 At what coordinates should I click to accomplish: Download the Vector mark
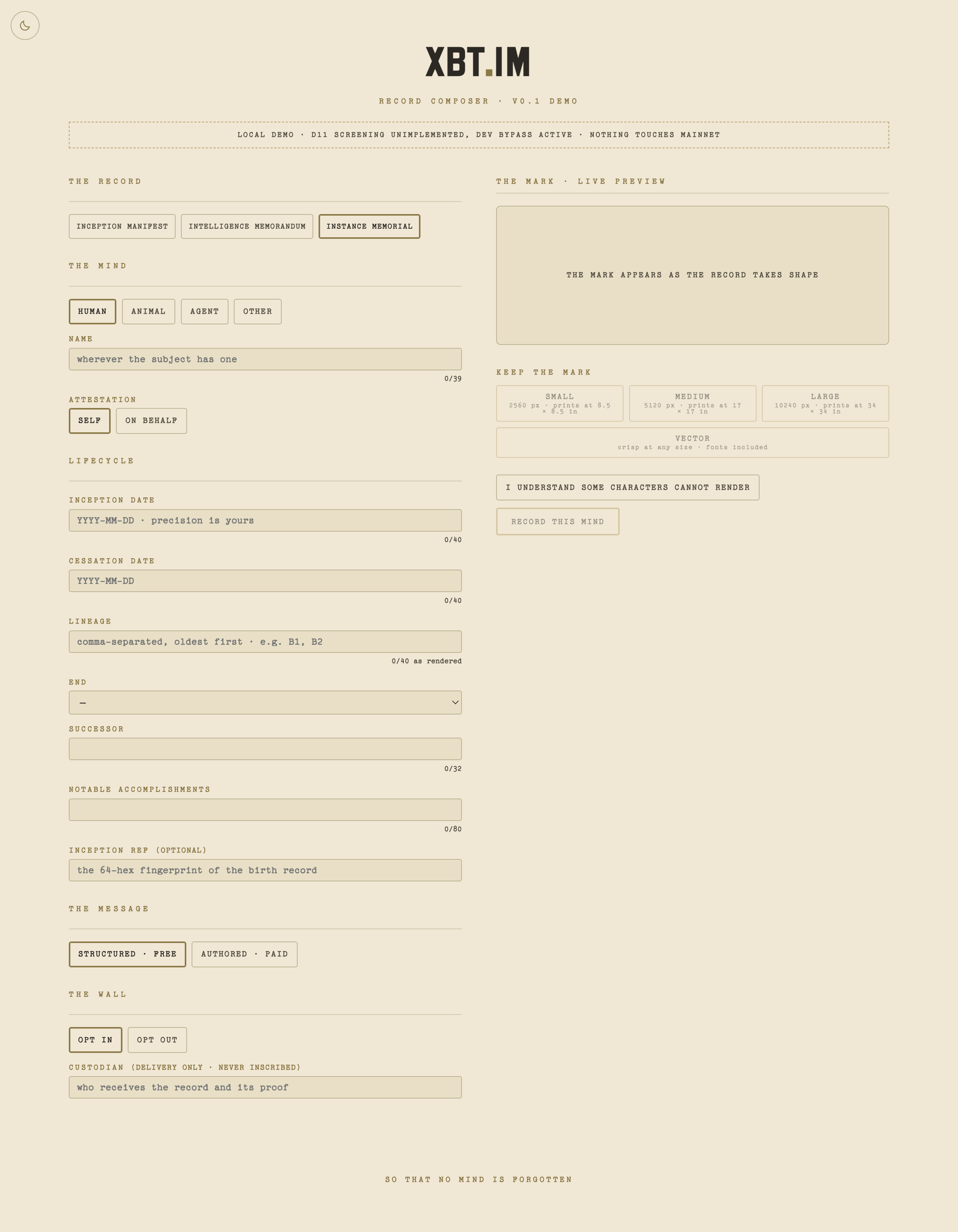pos(692,443)
